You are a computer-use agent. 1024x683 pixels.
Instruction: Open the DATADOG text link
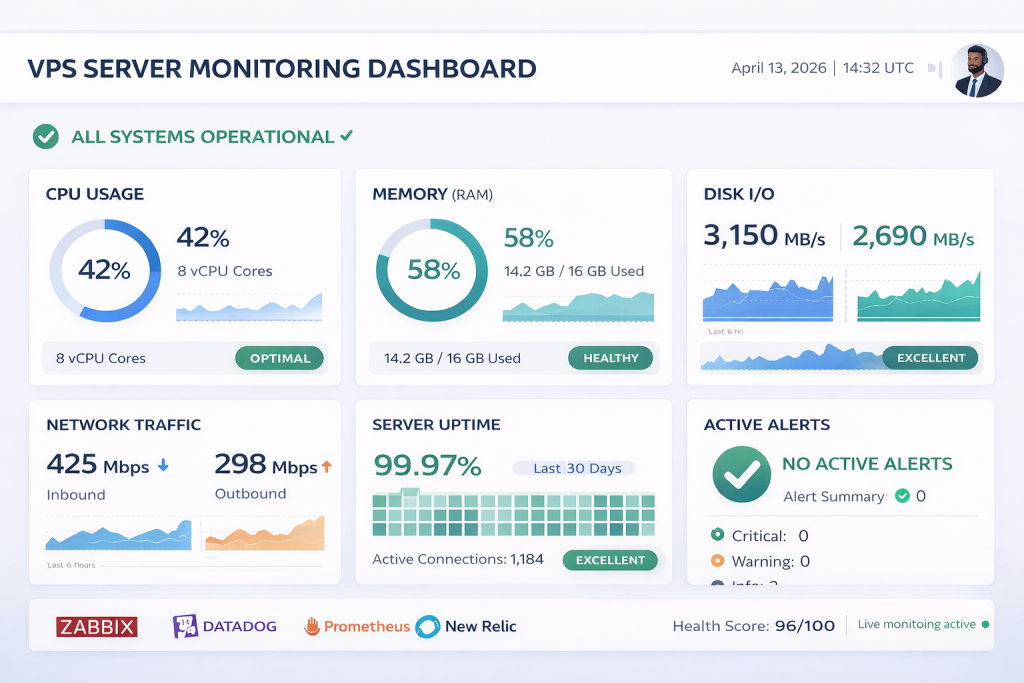point(240,626)
